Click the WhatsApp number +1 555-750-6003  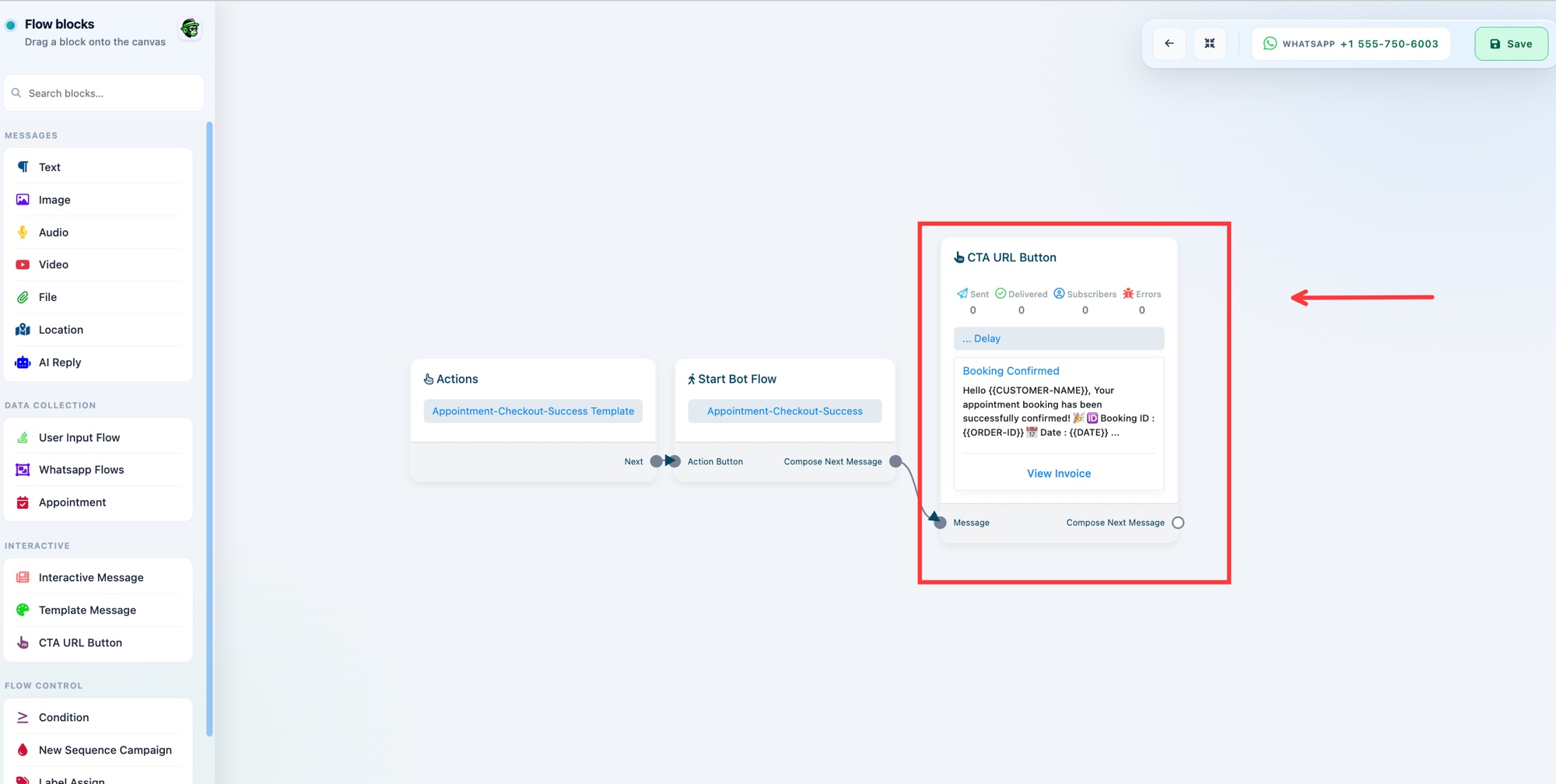[x=1389, y=44]
